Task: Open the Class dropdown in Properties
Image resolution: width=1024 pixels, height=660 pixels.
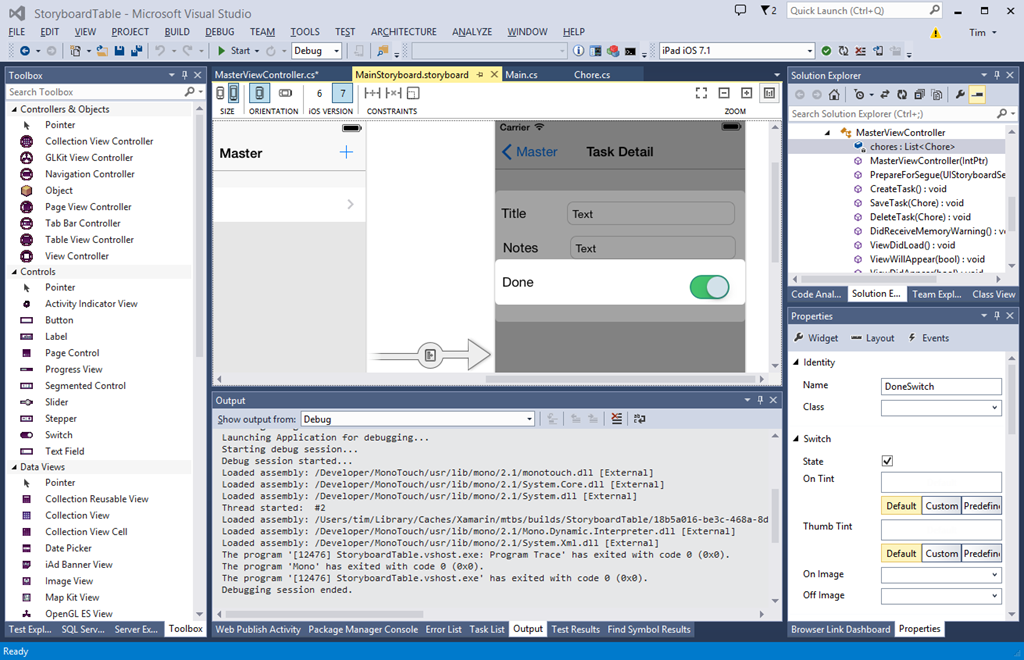Action: 941,407
